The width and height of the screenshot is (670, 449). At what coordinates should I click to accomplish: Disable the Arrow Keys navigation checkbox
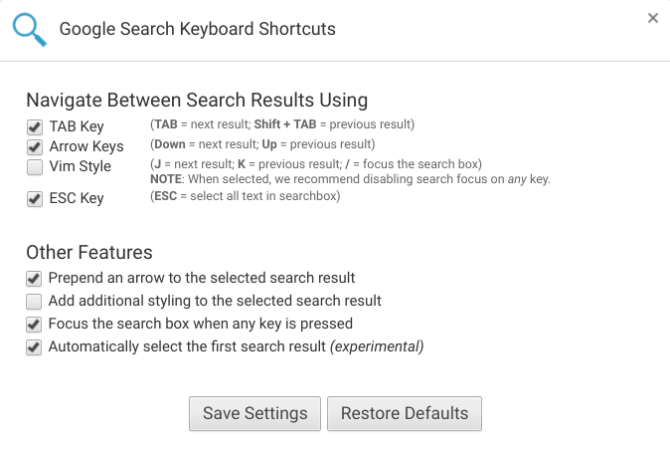point(35,148)
